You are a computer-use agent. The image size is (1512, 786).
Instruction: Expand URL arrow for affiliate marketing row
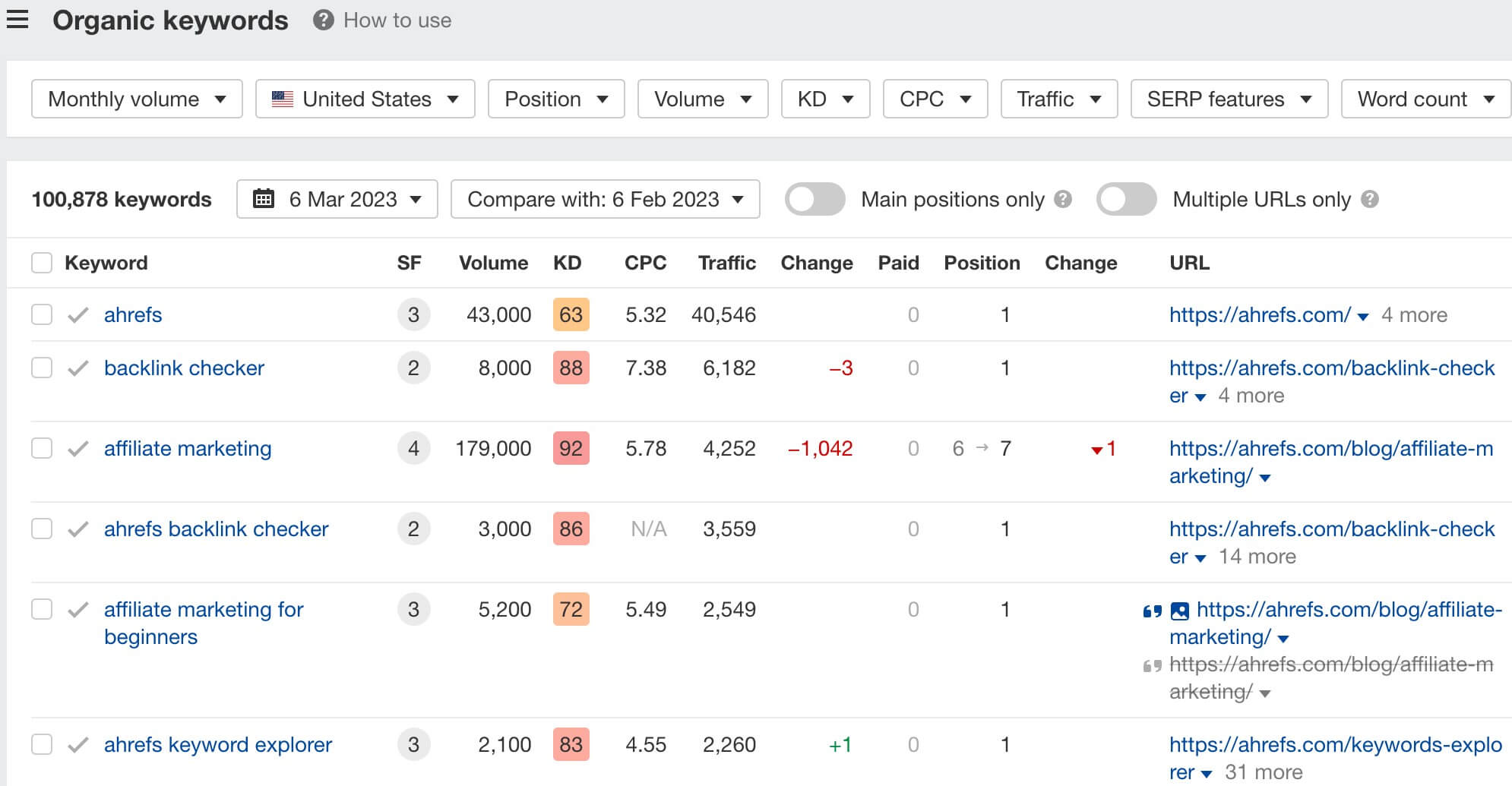[1265, 478]
